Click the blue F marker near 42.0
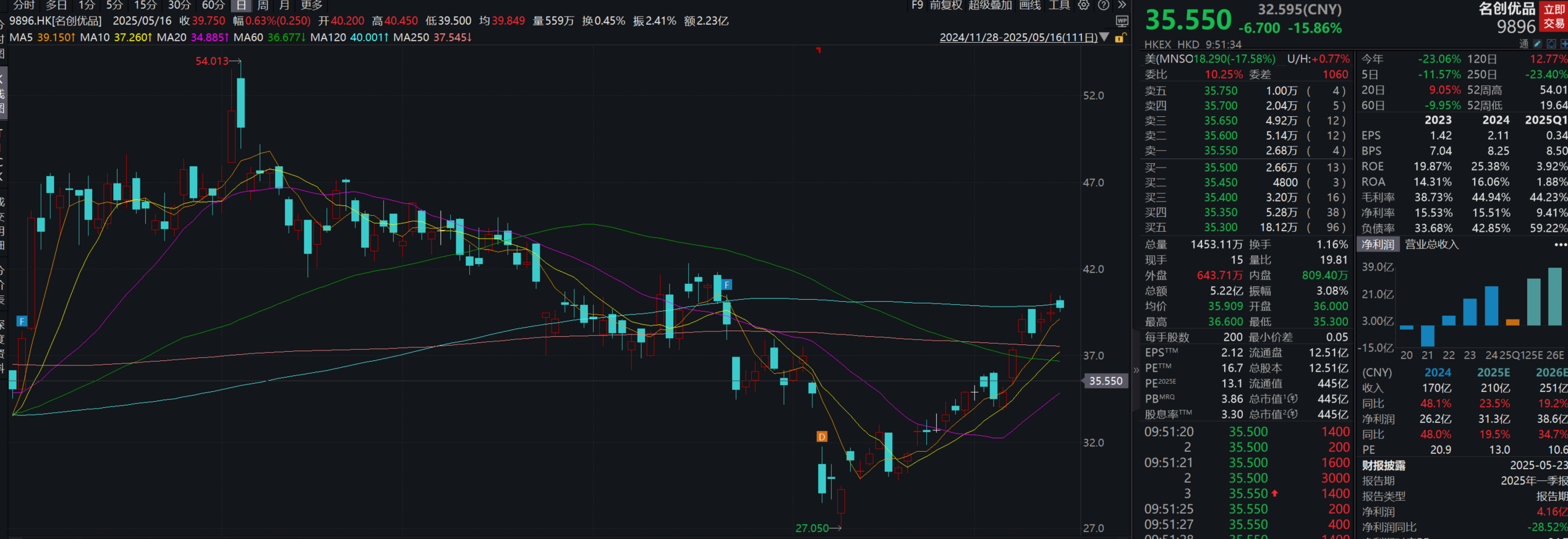 click(x=727, y=285)
